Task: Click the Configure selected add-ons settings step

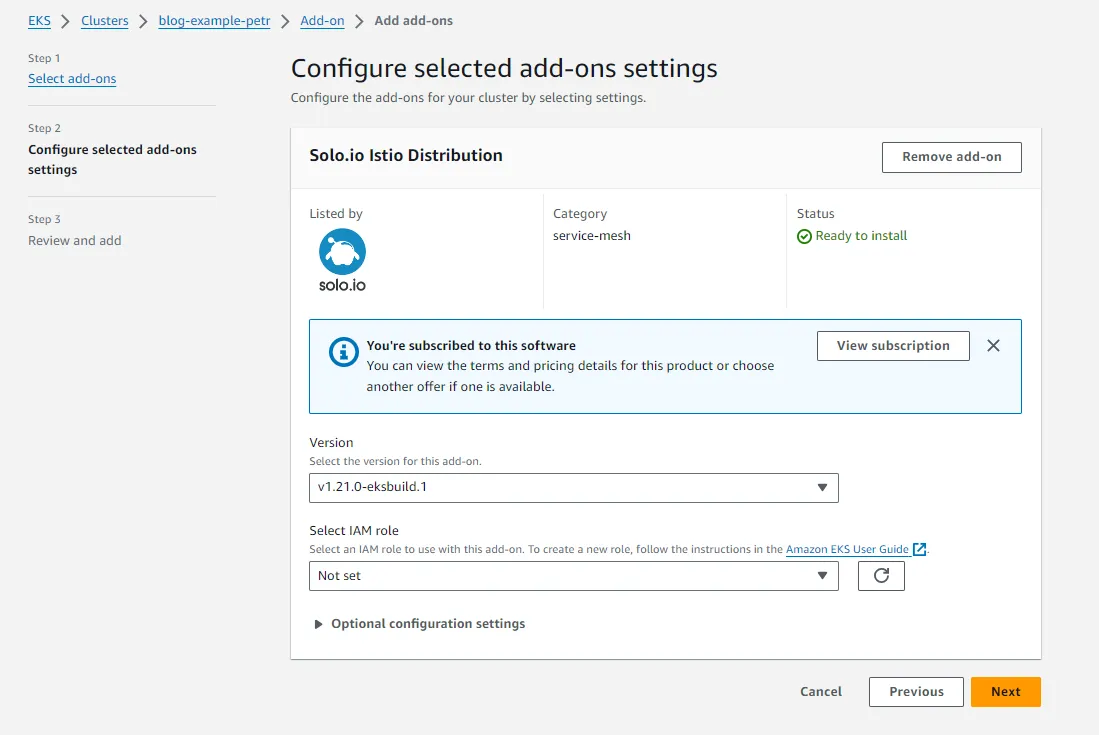Action: [112, 160]
